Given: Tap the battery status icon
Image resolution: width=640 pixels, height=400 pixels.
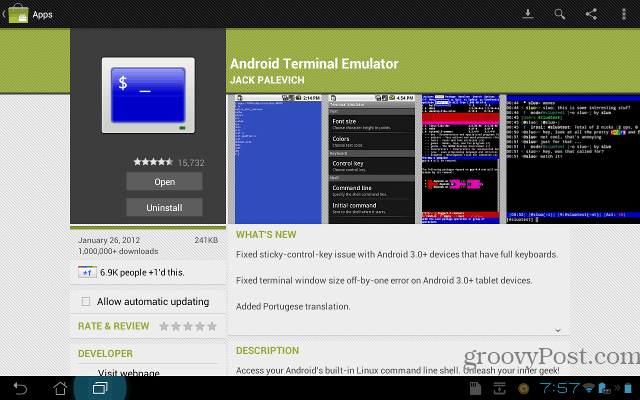Looking at the screenshot, I should 628,388.
